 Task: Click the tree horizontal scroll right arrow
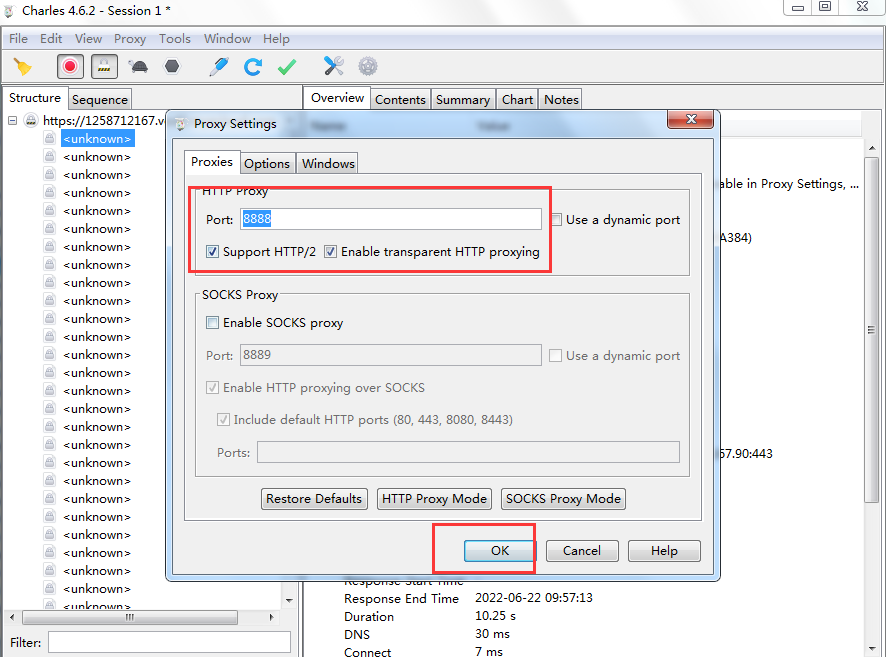tap(272, 617)
